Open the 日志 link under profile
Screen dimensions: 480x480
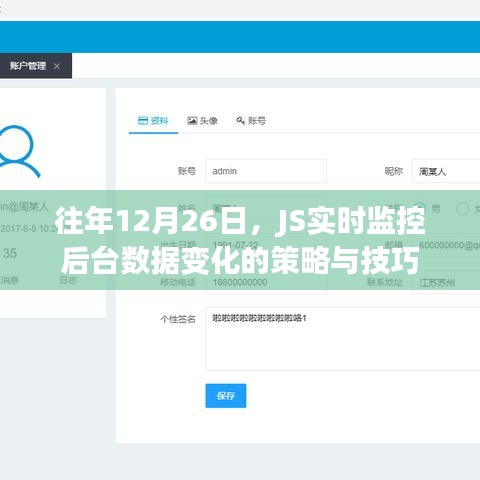[68, 280]
